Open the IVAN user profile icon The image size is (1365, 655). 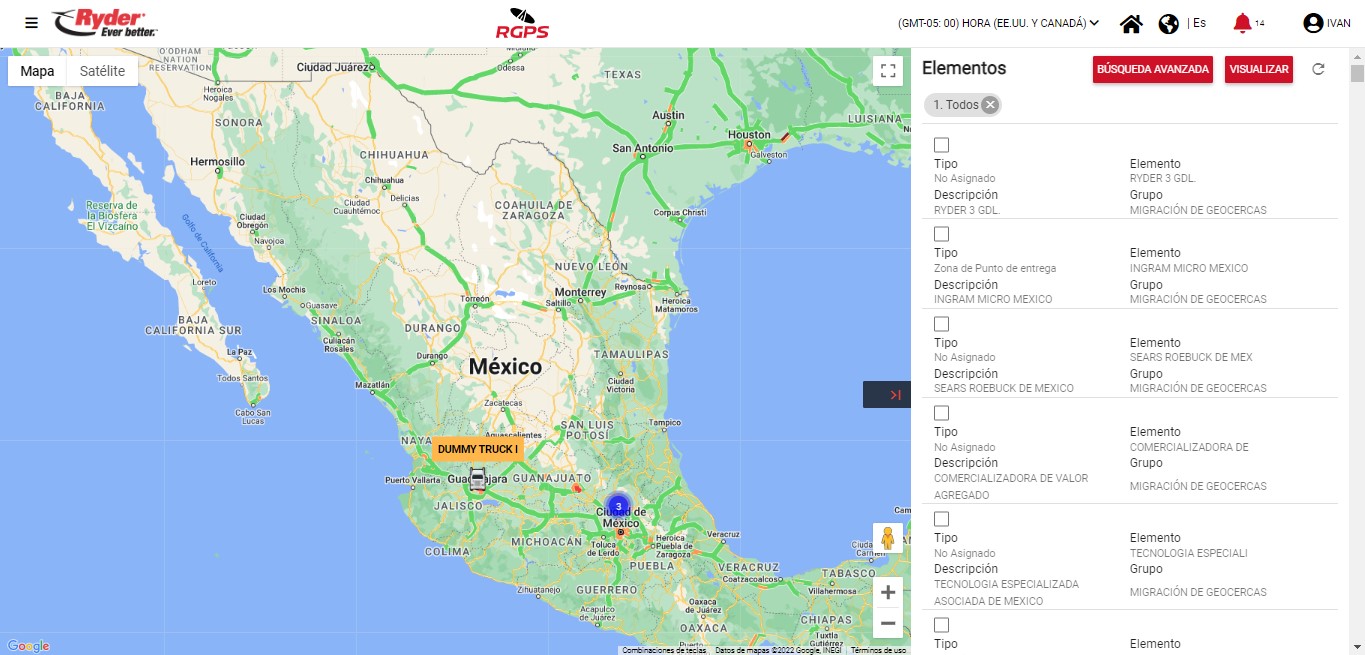tap(1313, 23)
